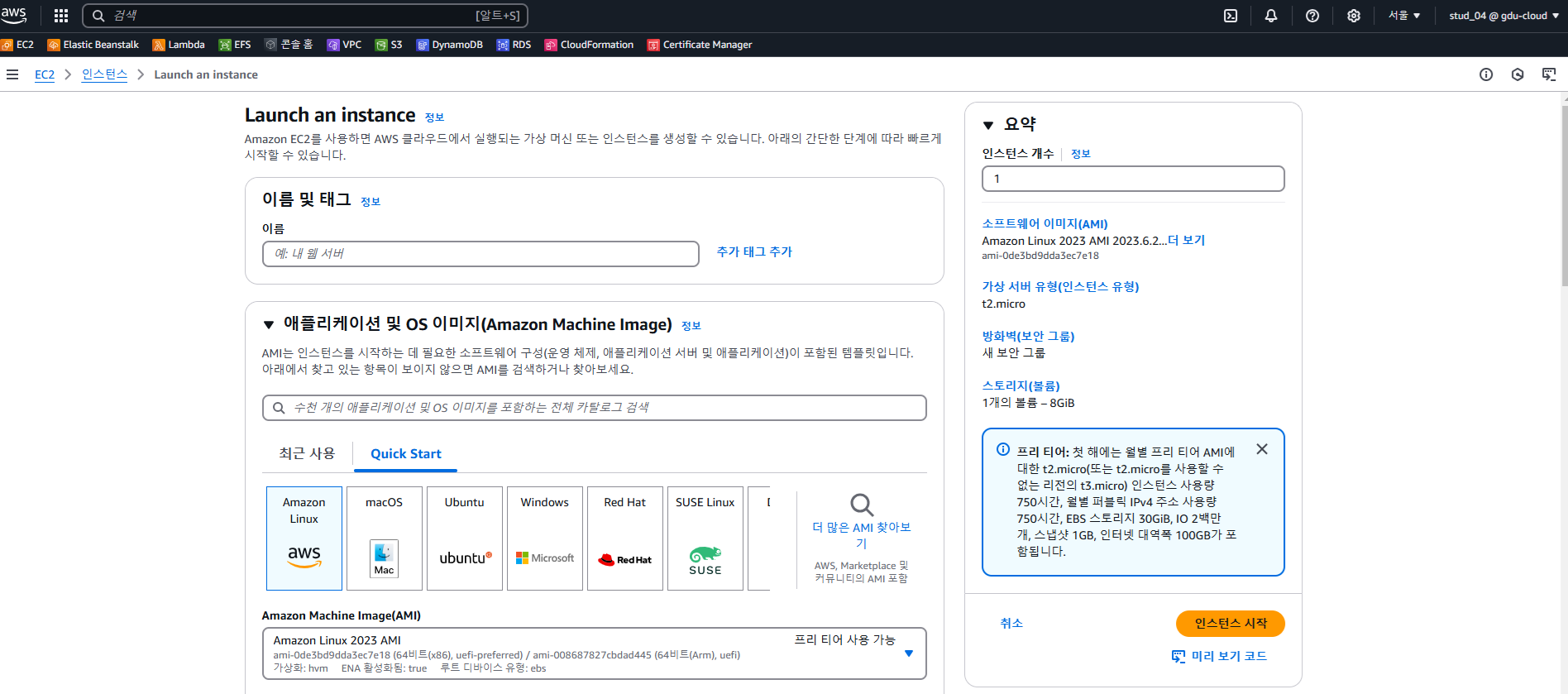Select the Red Hat AMI tile

(625, 538)
